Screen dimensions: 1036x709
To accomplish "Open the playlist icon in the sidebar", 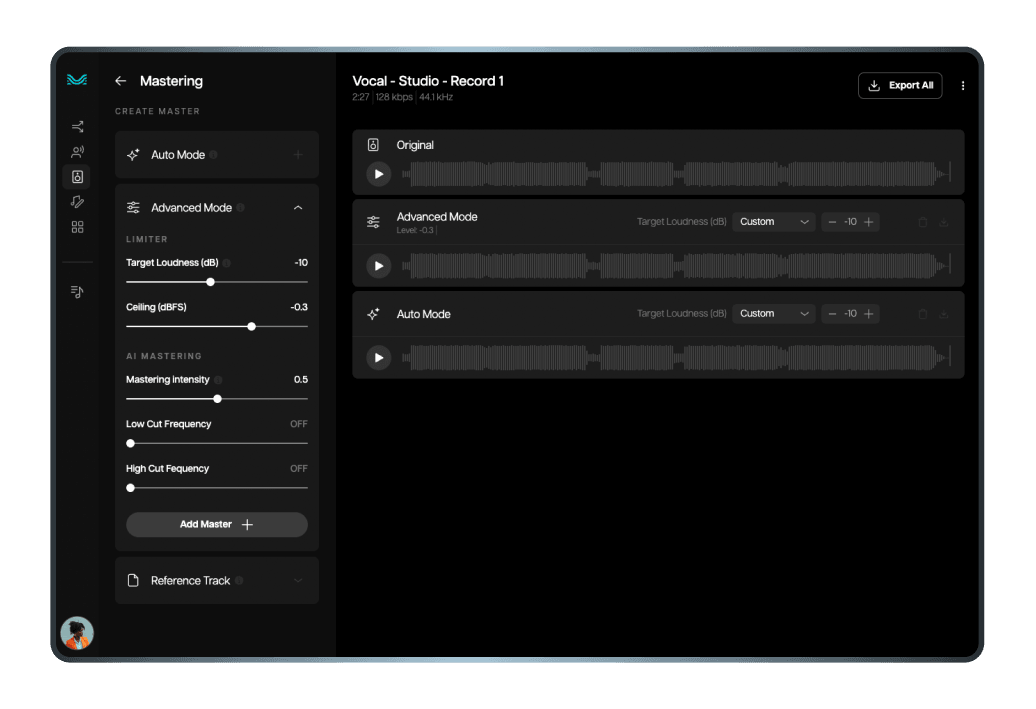I will tap(77, 291).
